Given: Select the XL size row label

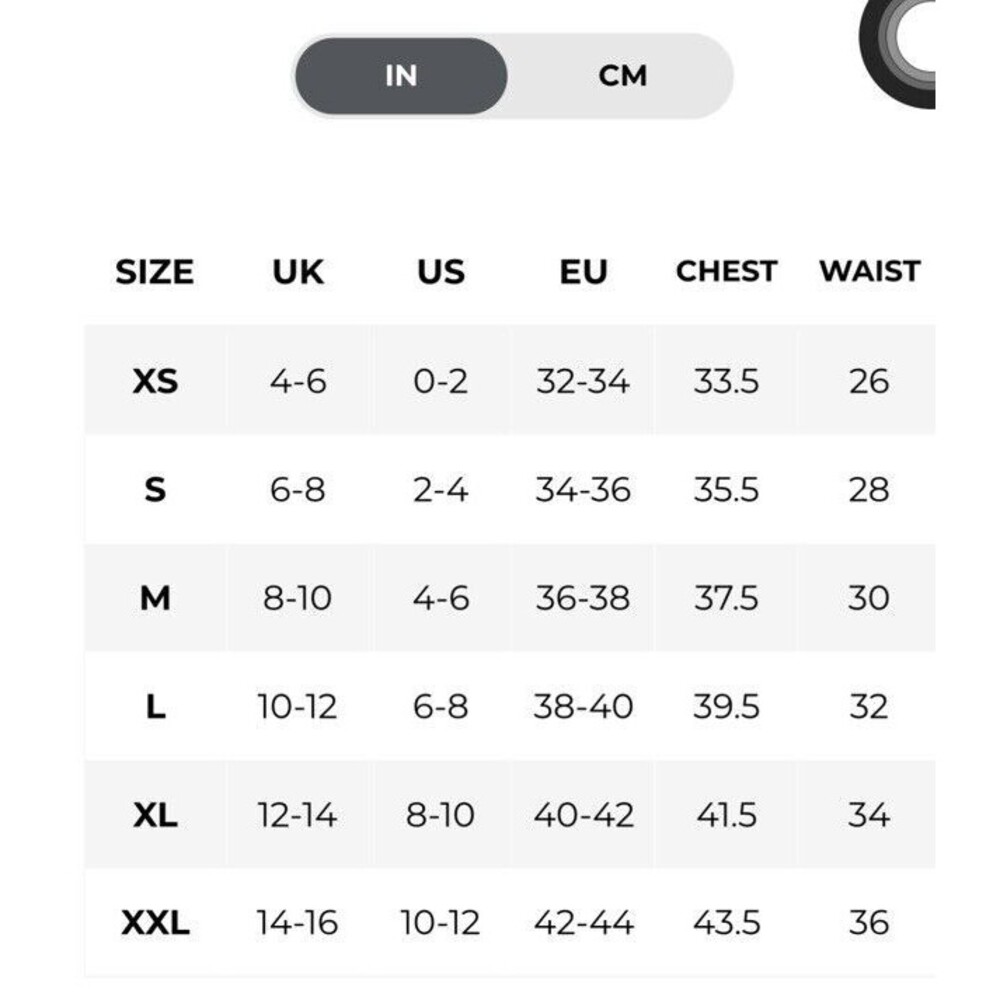Looking at the screenshot, I should click(x=155, y=815).
